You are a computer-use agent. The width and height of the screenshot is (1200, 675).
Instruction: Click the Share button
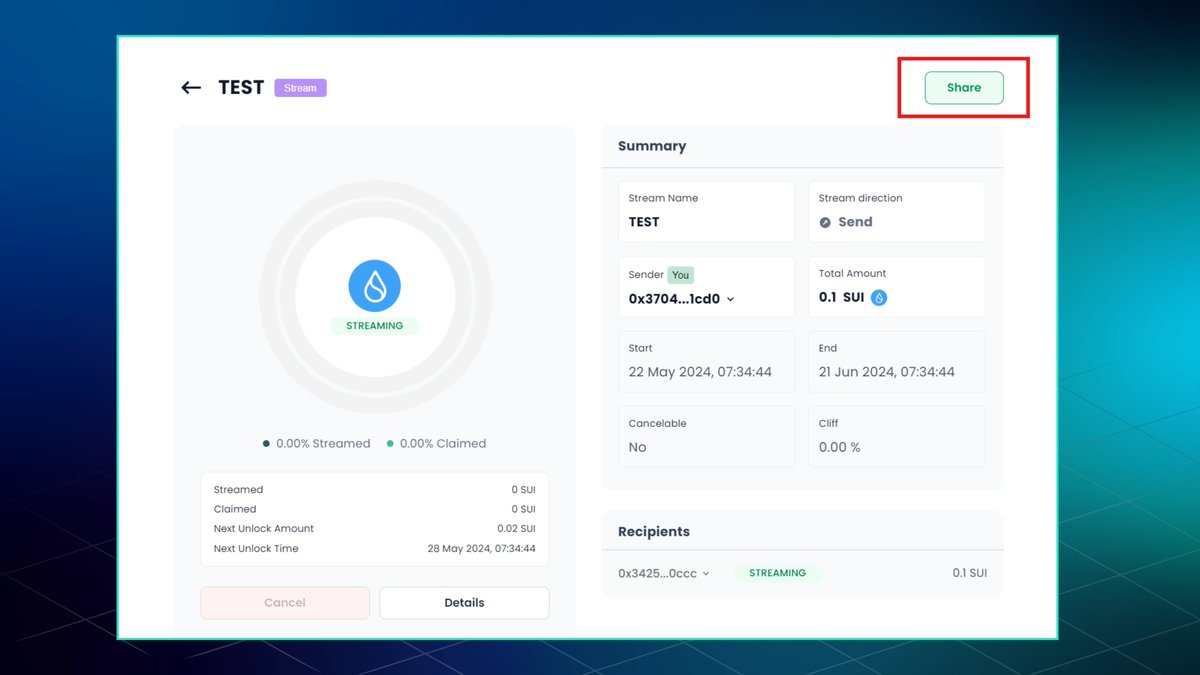(x=964, y=88)
